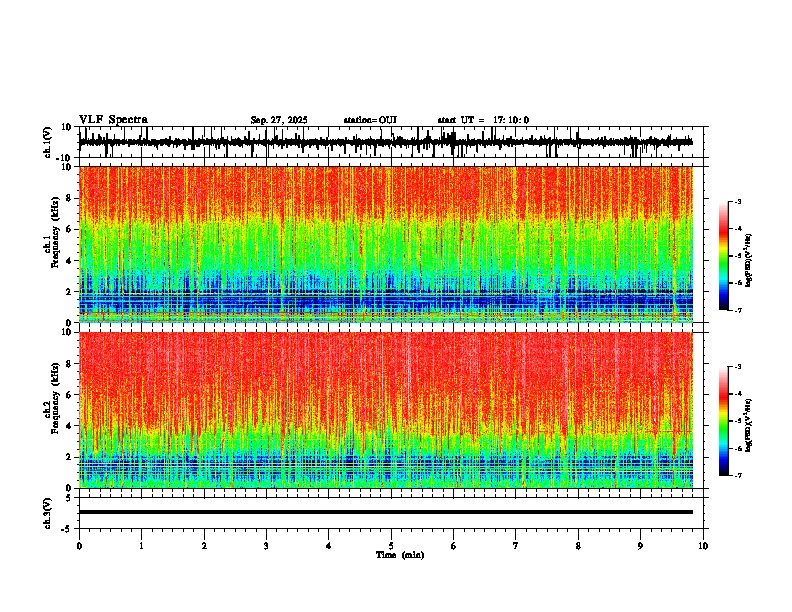Click inside the ch.2 frequency spectrogram
This screenshot has width=792, height=612.
tap(386, 410)
